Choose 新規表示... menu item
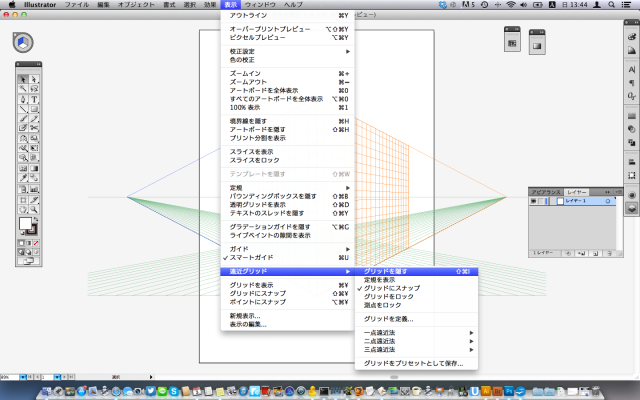This screenshot has width=640, height=400. click(287, 316)
